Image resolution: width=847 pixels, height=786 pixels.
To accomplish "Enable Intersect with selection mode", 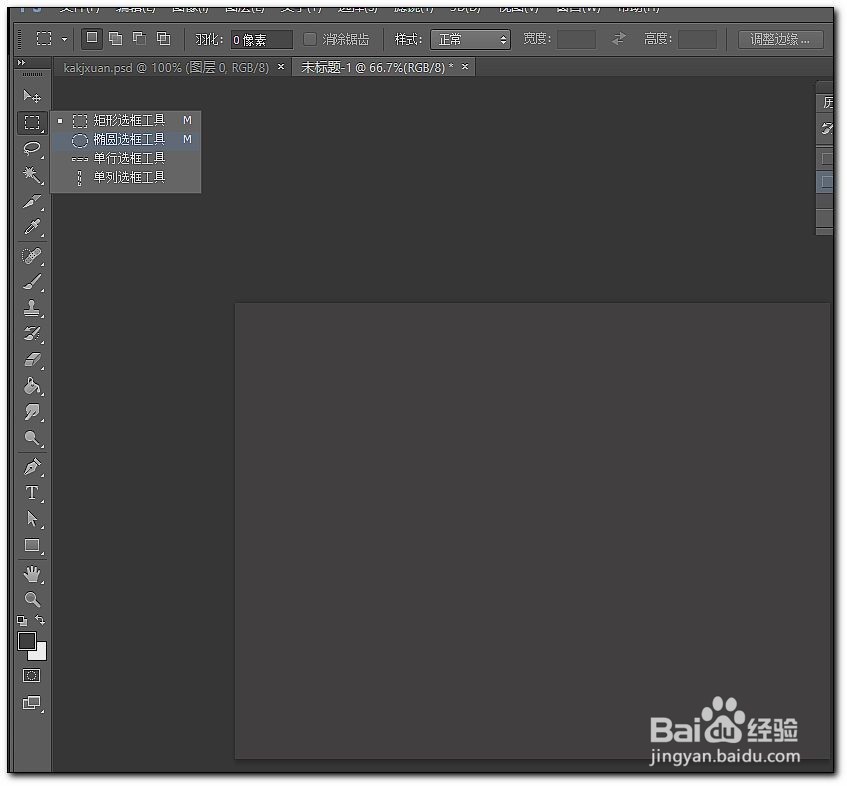I will click(x=163, y=38).
